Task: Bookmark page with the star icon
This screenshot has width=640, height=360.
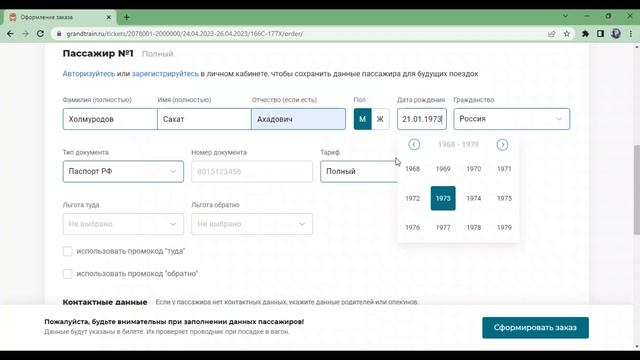Action: pos(567,34)
